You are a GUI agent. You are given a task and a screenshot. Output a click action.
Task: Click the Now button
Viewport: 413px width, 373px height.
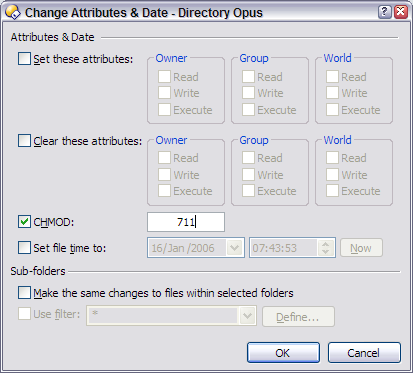click(361, 248)
